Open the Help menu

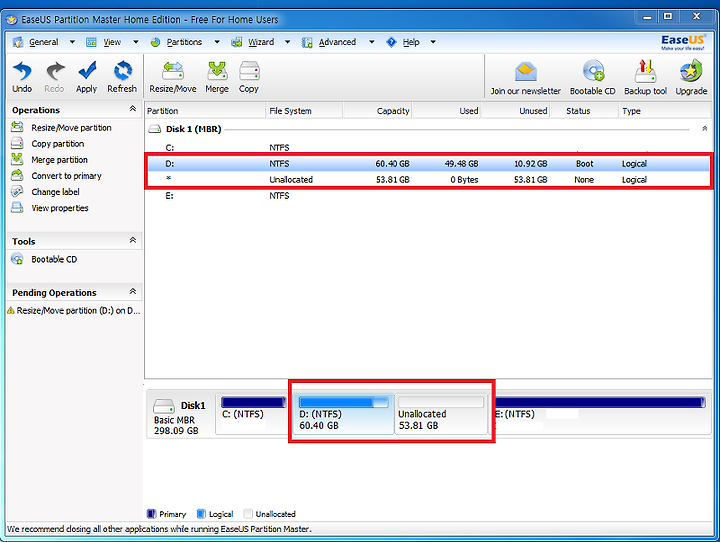coord(411,42)
